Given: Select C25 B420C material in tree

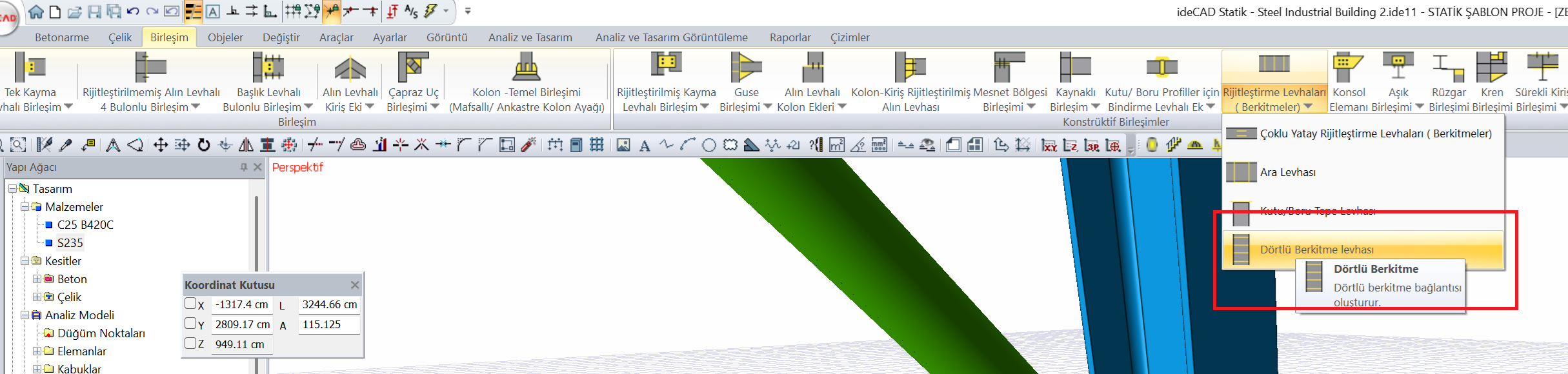Looking at the screenshot, I should click(x=85, y=224).
